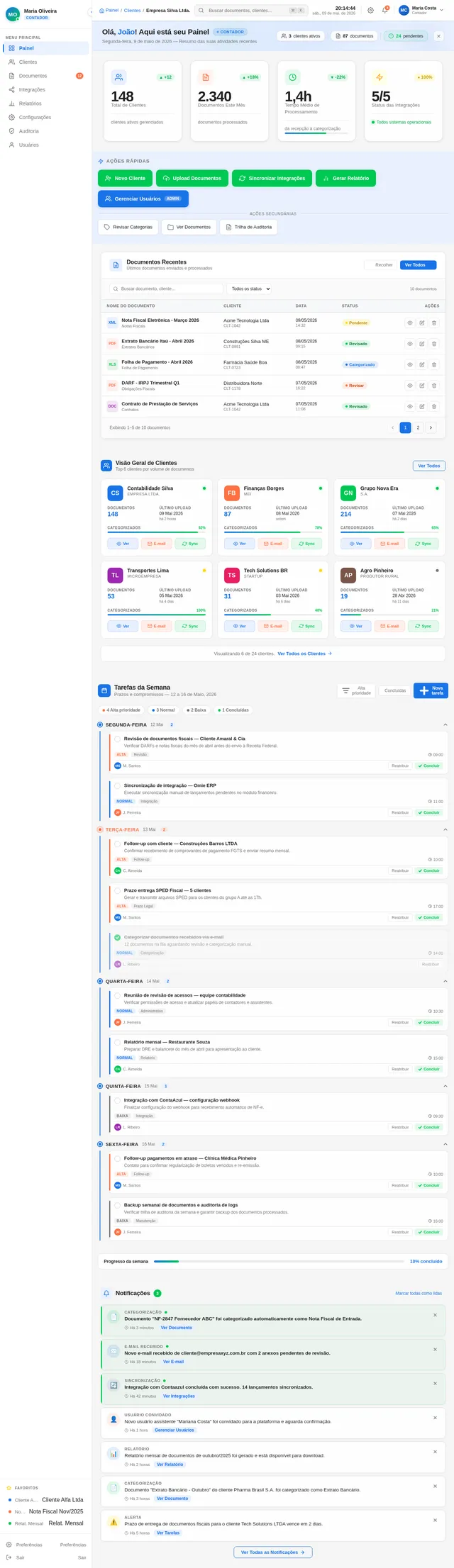Collapse the Terça-feira task group
This screenshot has height=1568, width=454.
445,829
